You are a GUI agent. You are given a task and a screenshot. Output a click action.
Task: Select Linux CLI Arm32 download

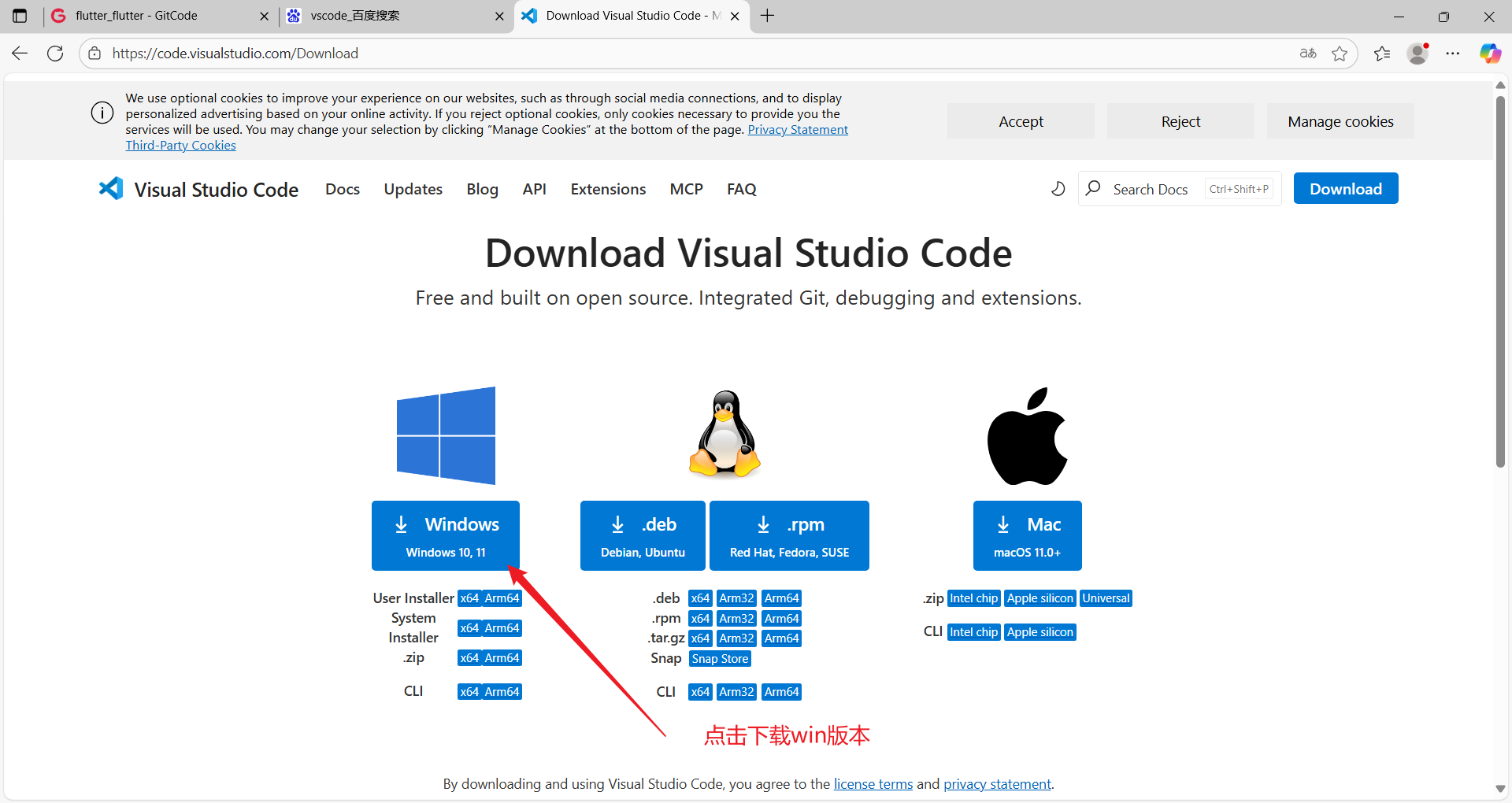pyautogui.click(x=737, y=692)
